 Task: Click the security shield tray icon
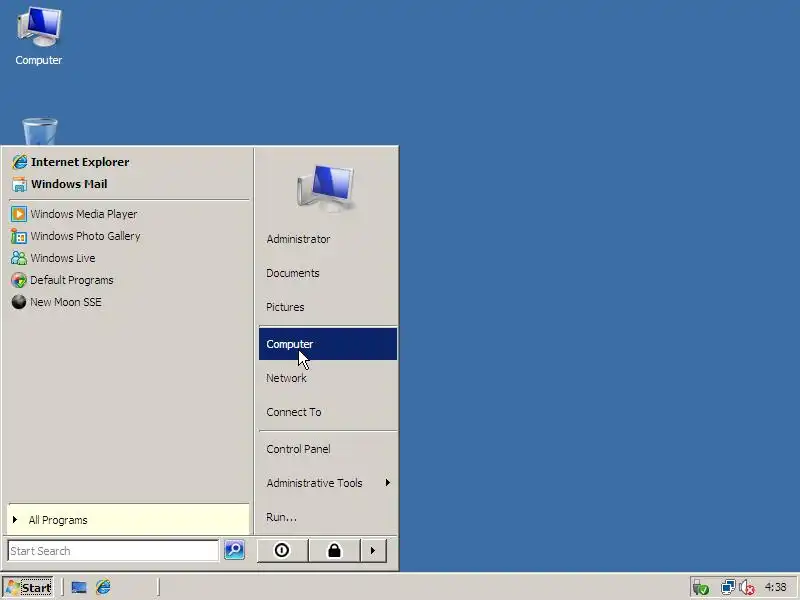701,588
